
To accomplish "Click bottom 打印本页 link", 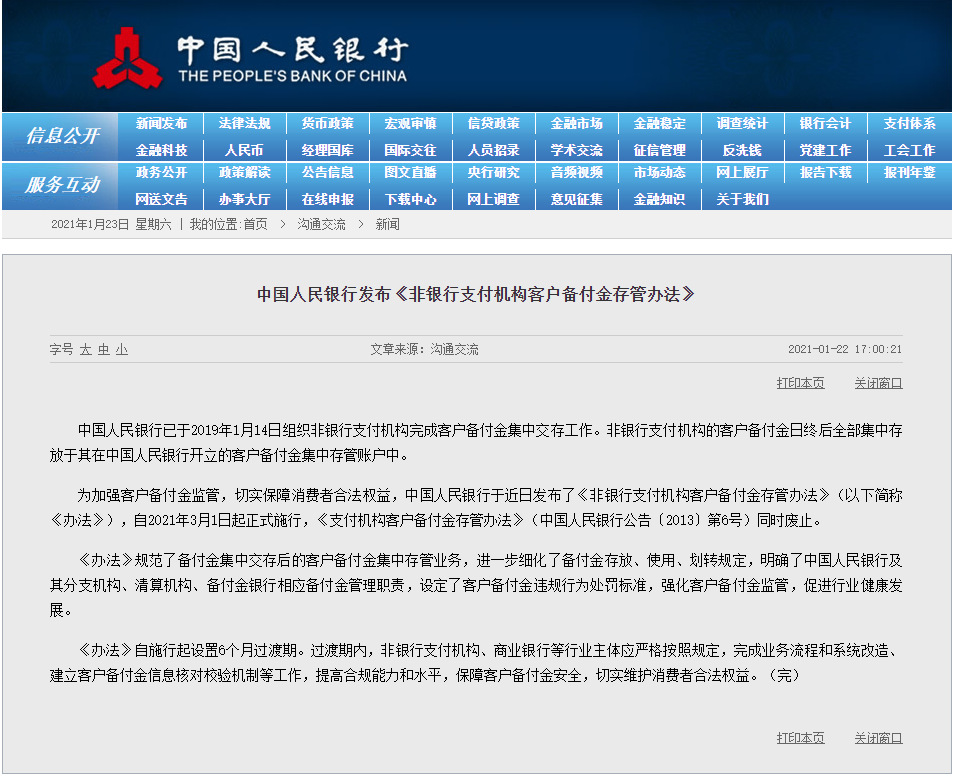I will pos(800,738).
